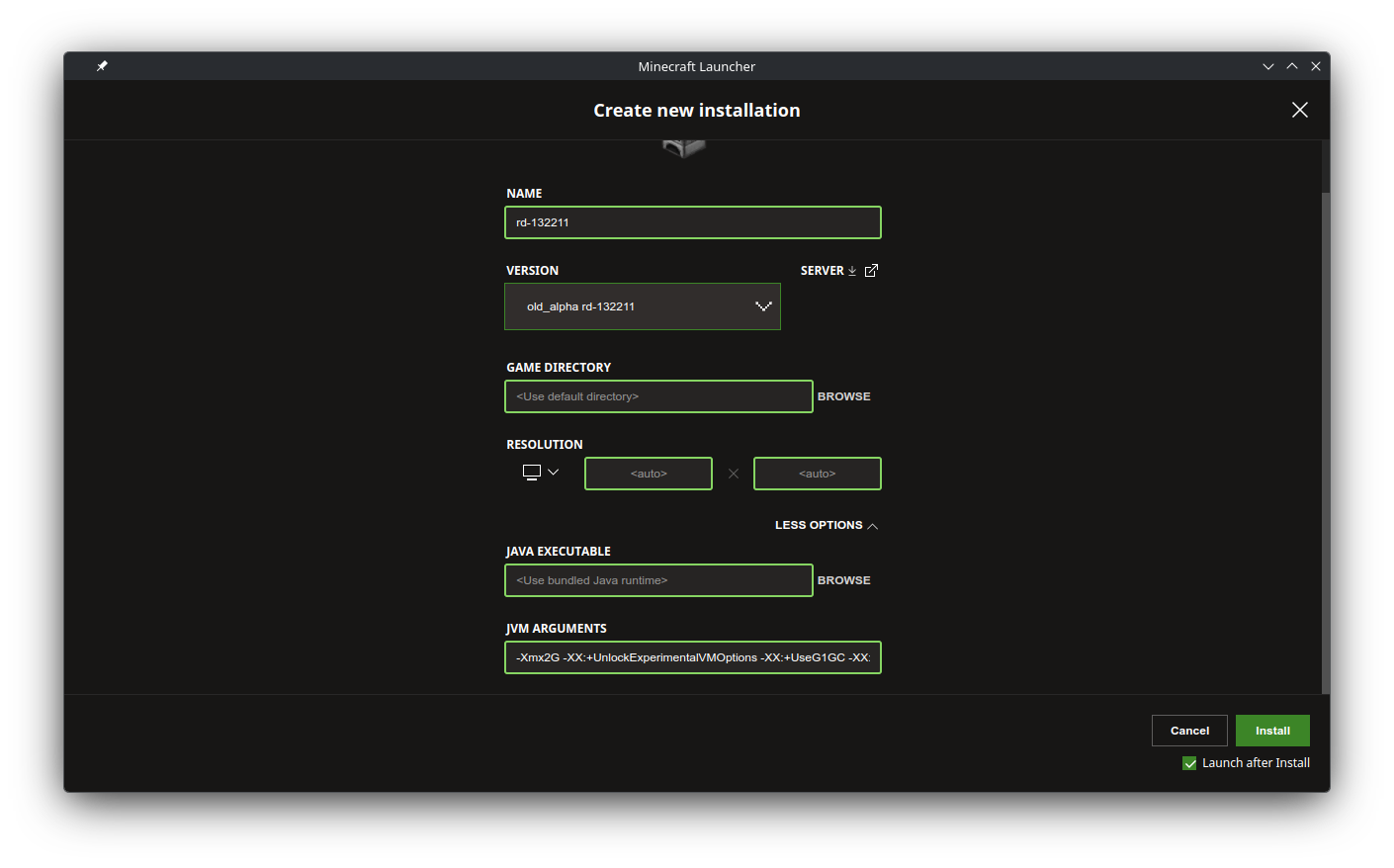
Task: Click the dialog vertical scrollbar
Action: coord(1326,443)
